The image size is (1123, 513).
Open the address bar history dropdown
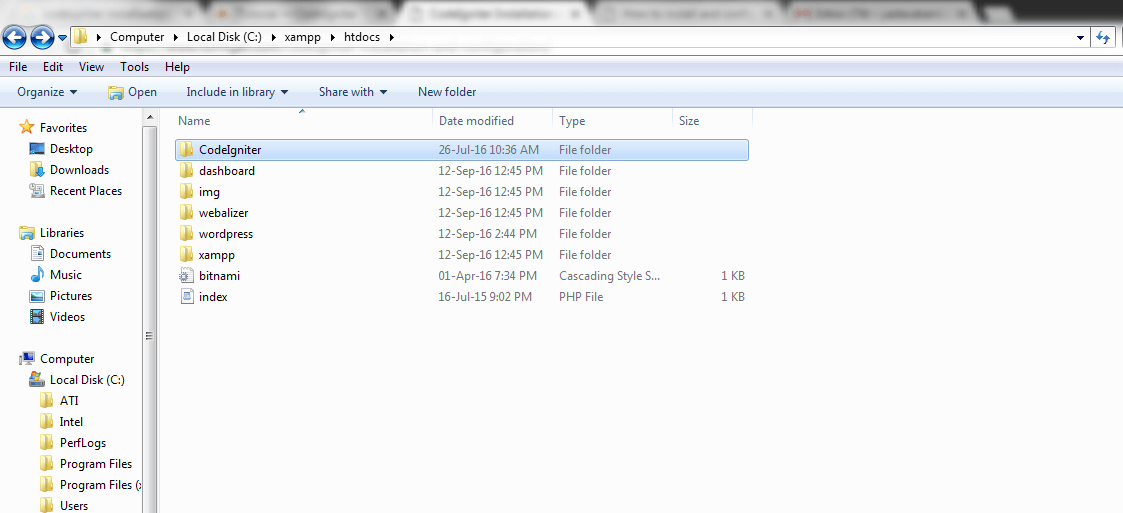pos(1081,37)
